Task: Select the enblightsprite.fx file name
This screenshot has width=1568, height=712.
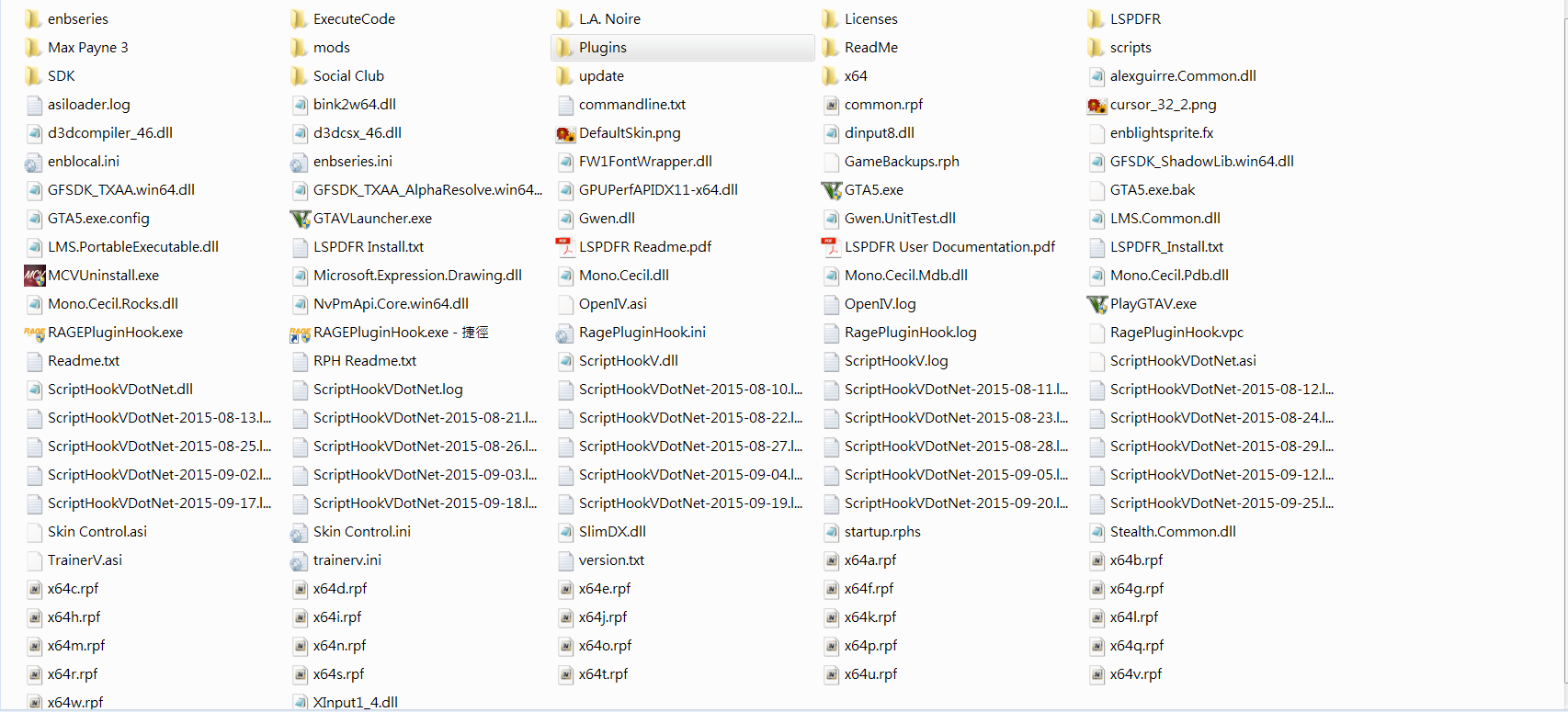Action: 1162,133
